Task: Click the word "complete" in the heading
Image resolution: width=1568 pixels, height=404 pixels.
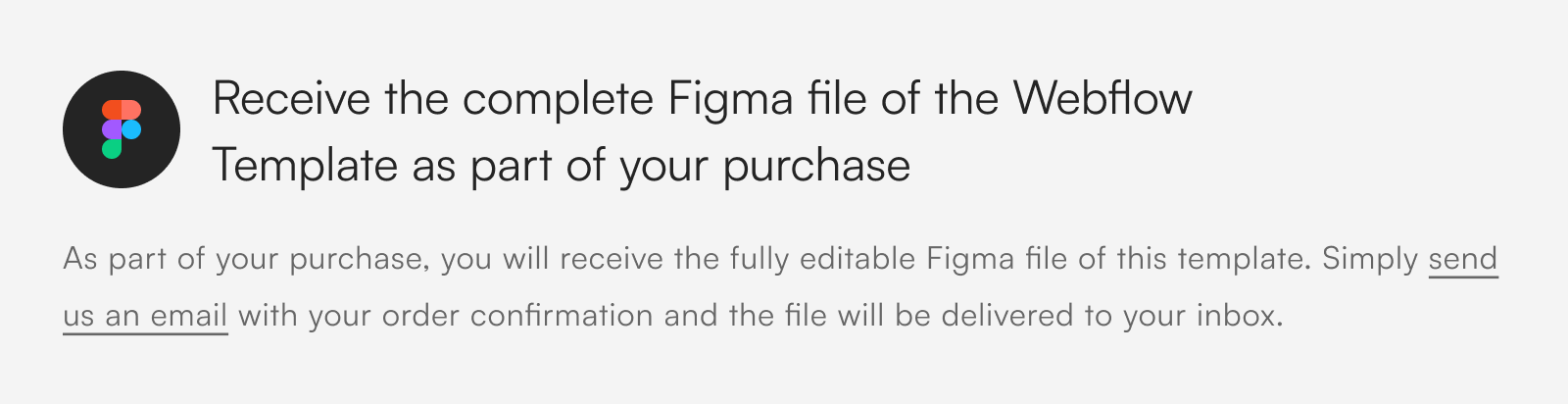Action: point(558,99)
